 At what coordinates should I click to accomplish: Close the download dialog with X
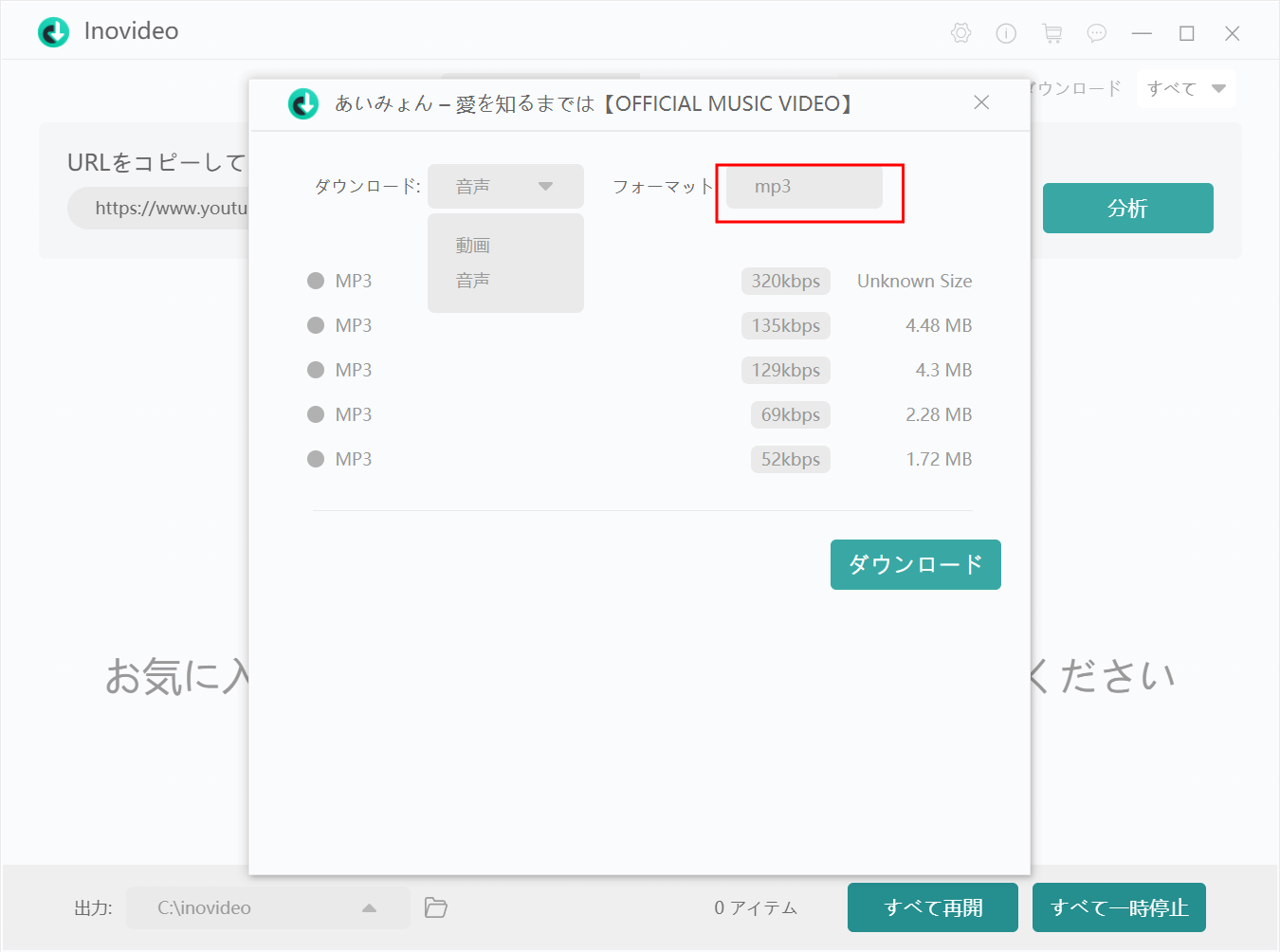pyautogui.click(x=981, y=102)
